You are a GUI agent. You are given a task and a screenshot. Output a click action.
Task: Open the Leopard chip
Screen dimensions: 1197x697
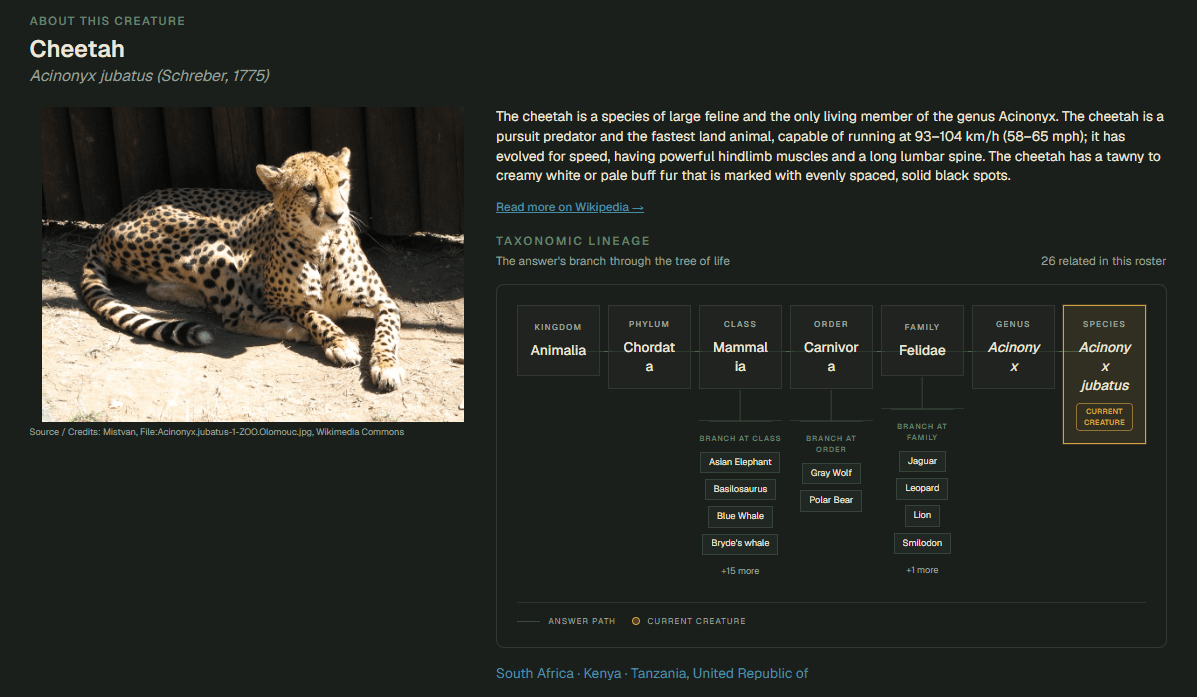click(922, 488)
